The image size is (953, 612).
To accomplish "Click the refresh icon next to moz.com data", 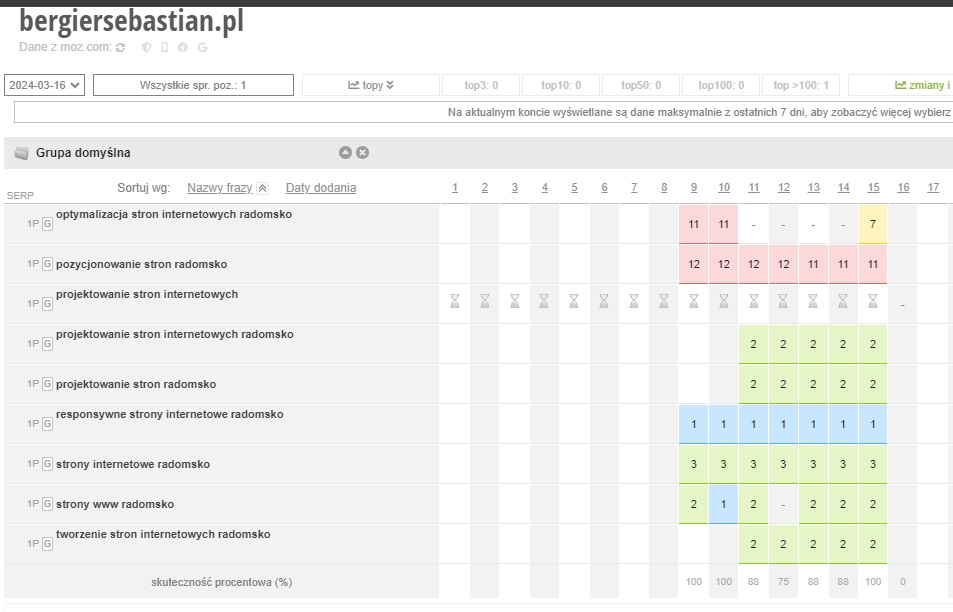I will [120, 47].
